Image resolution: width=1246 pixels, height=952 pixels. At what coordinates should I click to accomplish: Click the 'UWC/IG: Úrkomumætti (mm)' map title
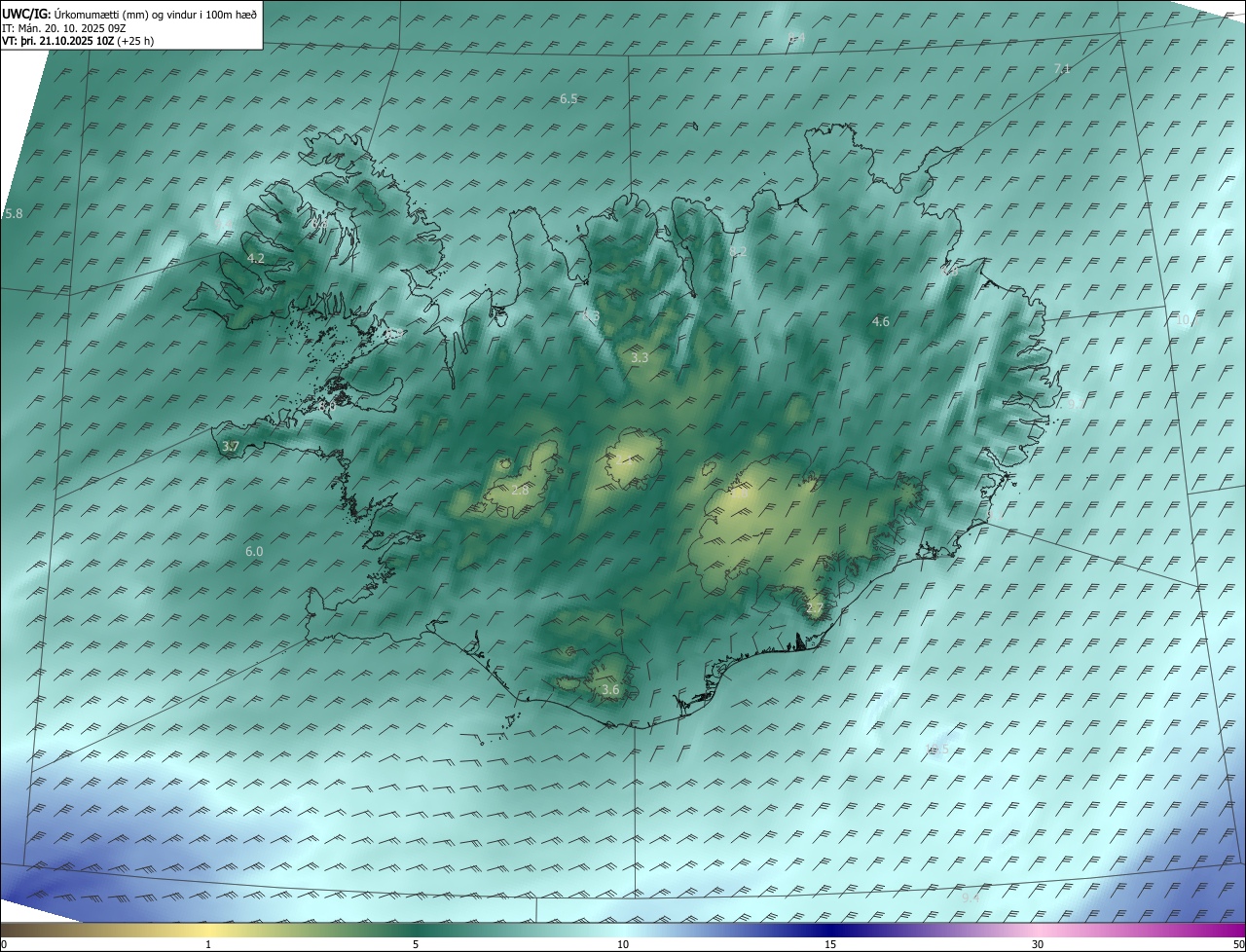click(129, 14)
